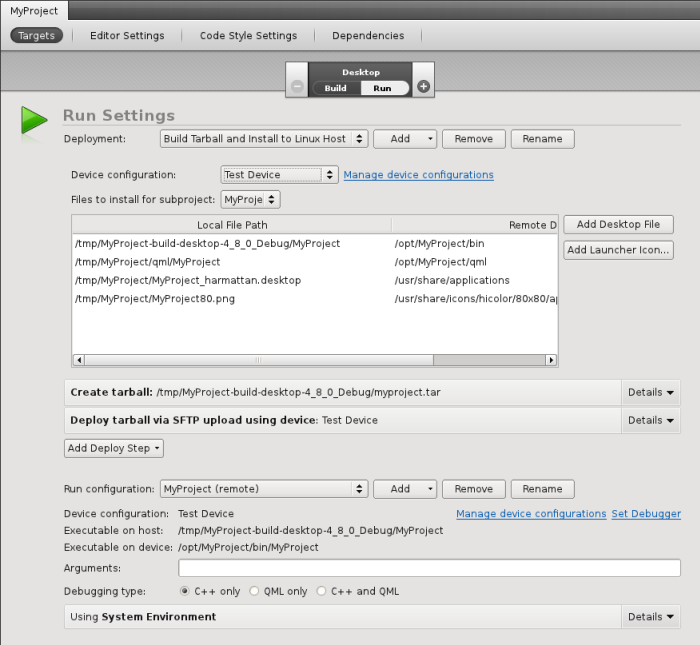
Task: Select row /tmp/MyProject/MyProject80.png
Action: pyautogui.click(x=155, y=299)
